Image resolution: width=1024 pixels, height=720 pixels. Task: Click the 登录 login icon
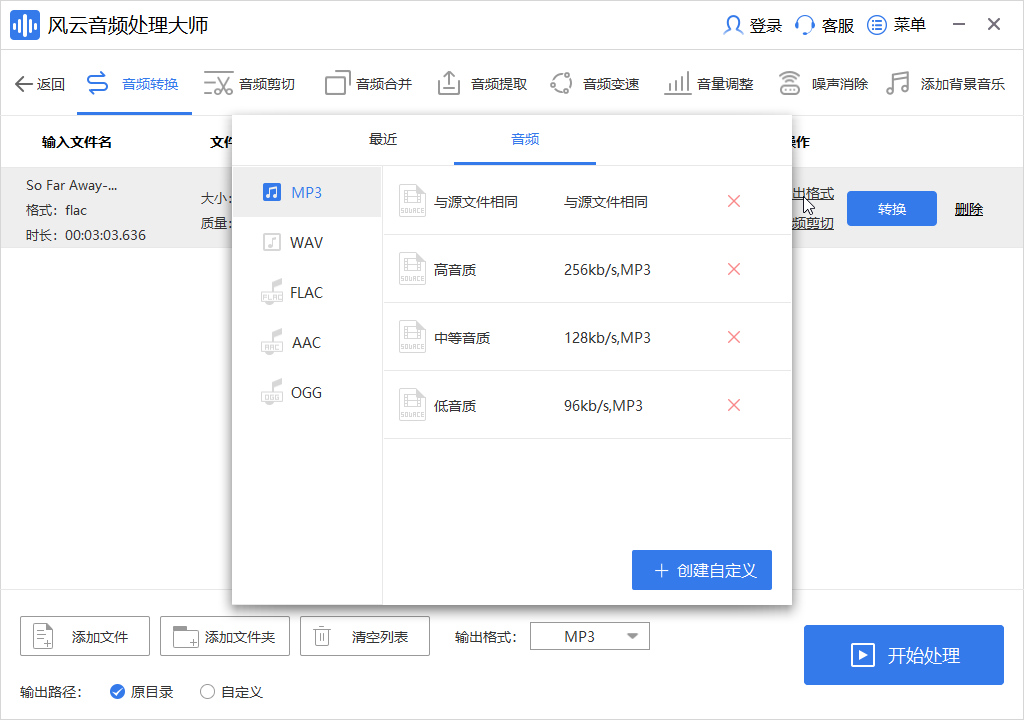click(733, 25)
